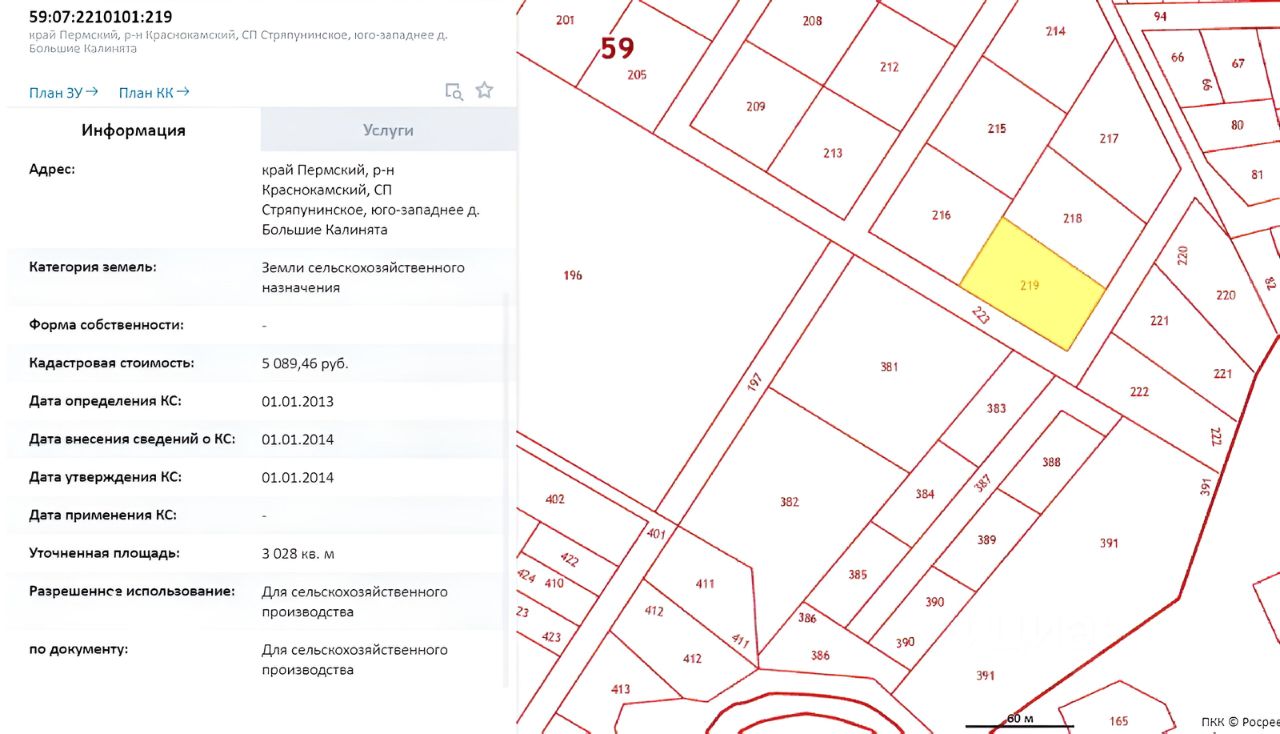This screenshot has height=734, width=1280.
Task: Select parcel 81 on the map
Action: coord(1257,175)
